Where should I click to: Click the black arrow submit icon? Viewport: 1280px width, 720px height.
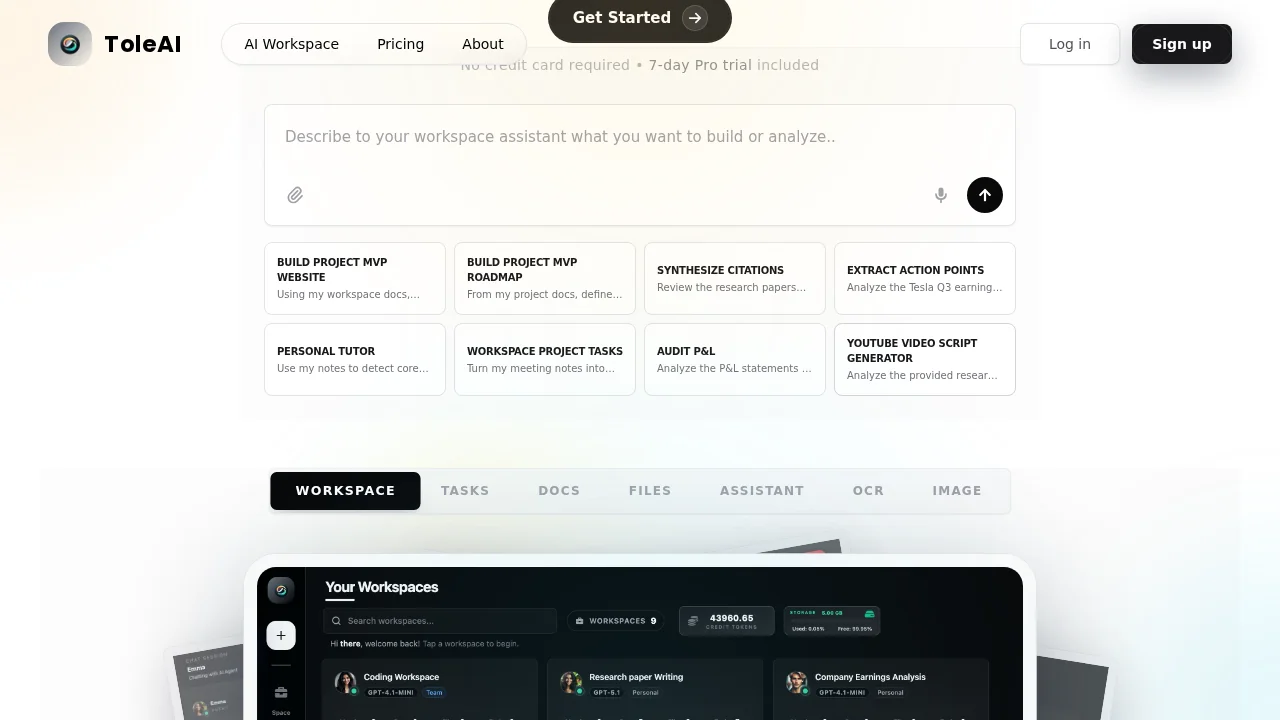tap(985, 195)
